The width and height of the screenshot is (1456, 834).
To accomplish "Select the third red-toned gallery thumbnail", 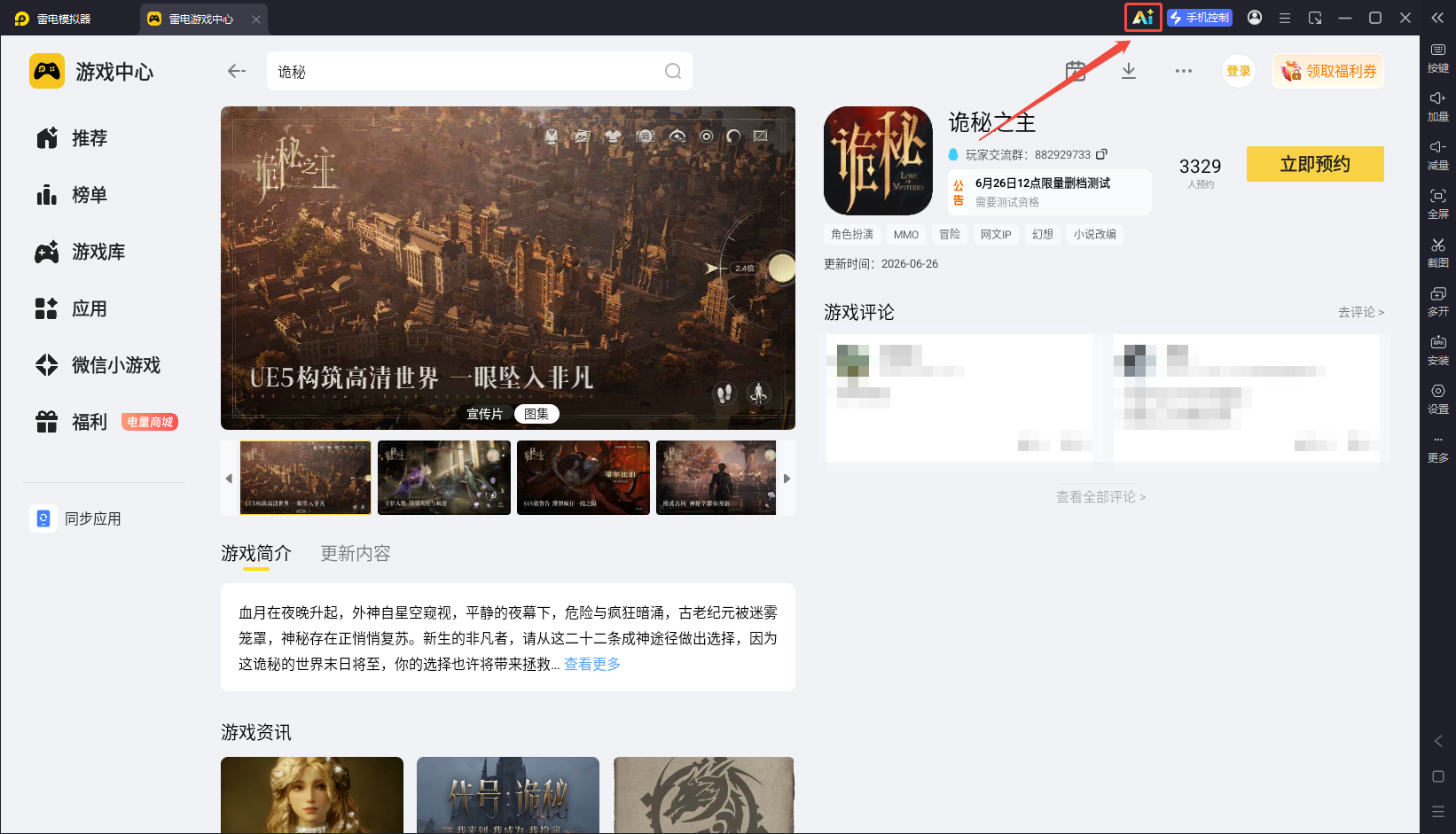I will point(583,478).
